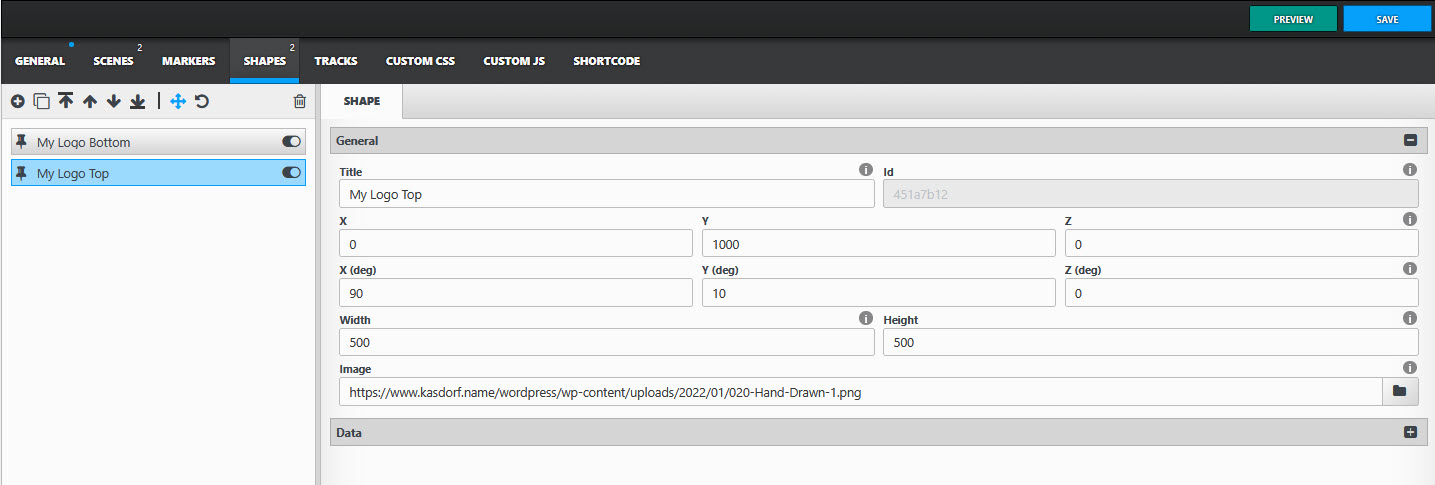Move selected shape up one position
Viewport: 1435px width, 485px height.
tap(90, 101)
